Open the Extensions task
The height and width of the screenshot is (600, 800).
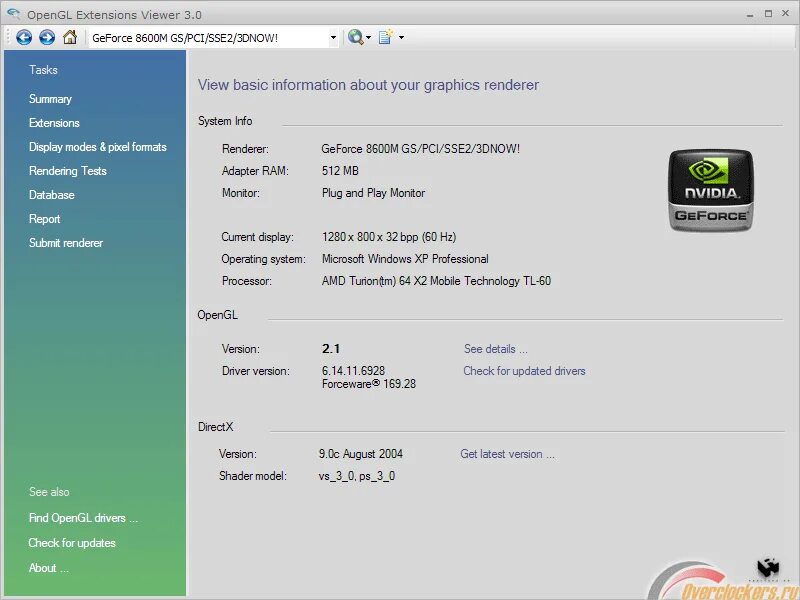click(54, 123)
